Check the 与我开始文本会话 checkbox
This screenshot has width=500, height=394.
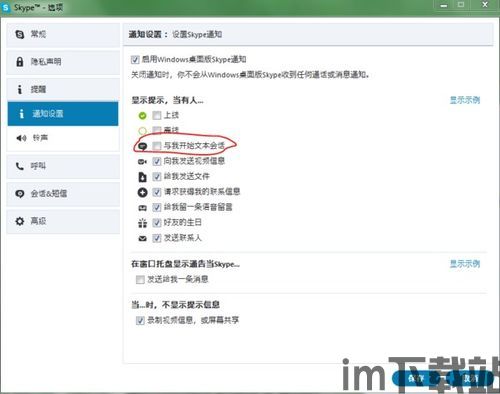(156, 146)
